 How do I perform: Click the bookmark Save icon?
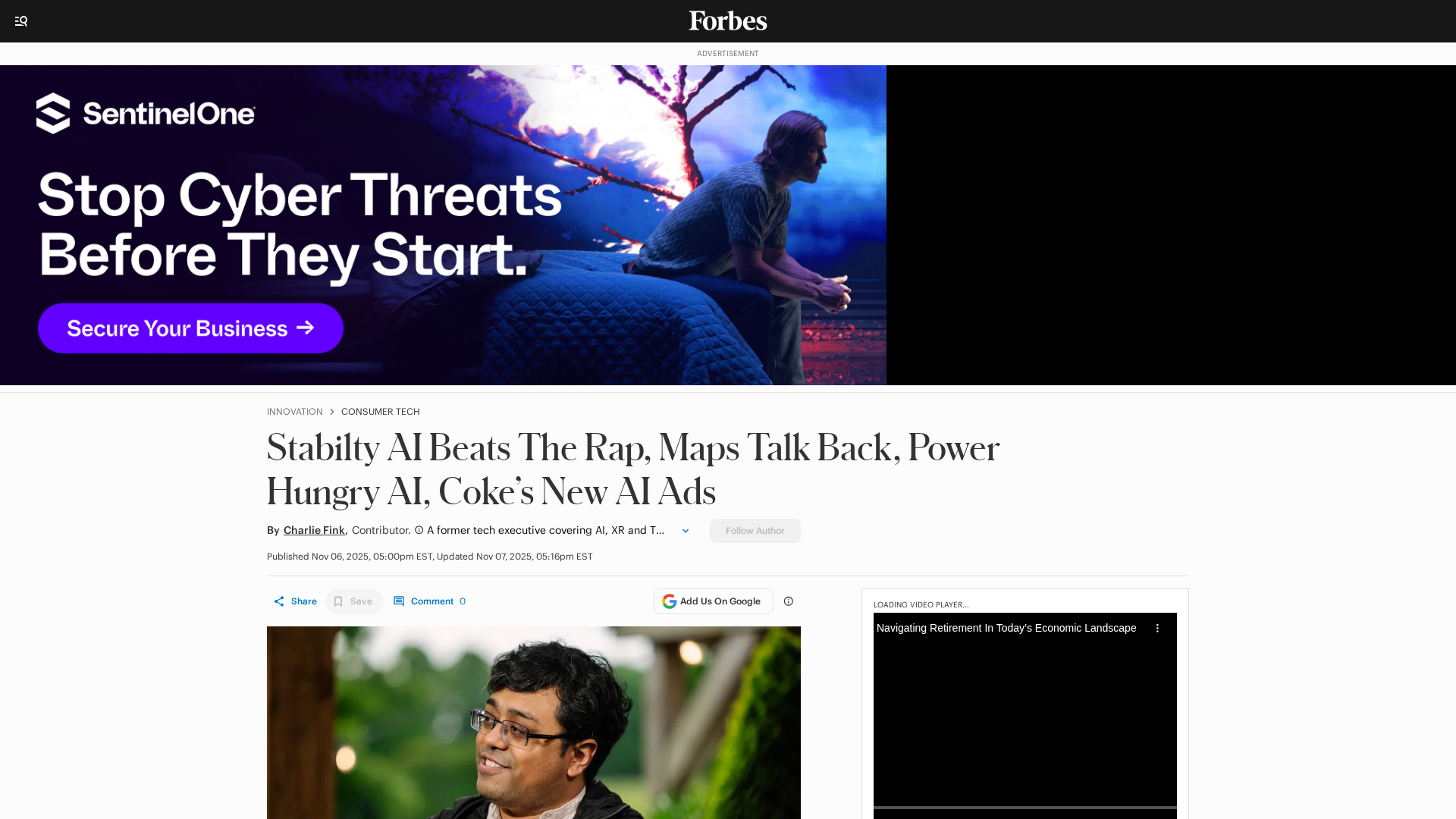339,601
